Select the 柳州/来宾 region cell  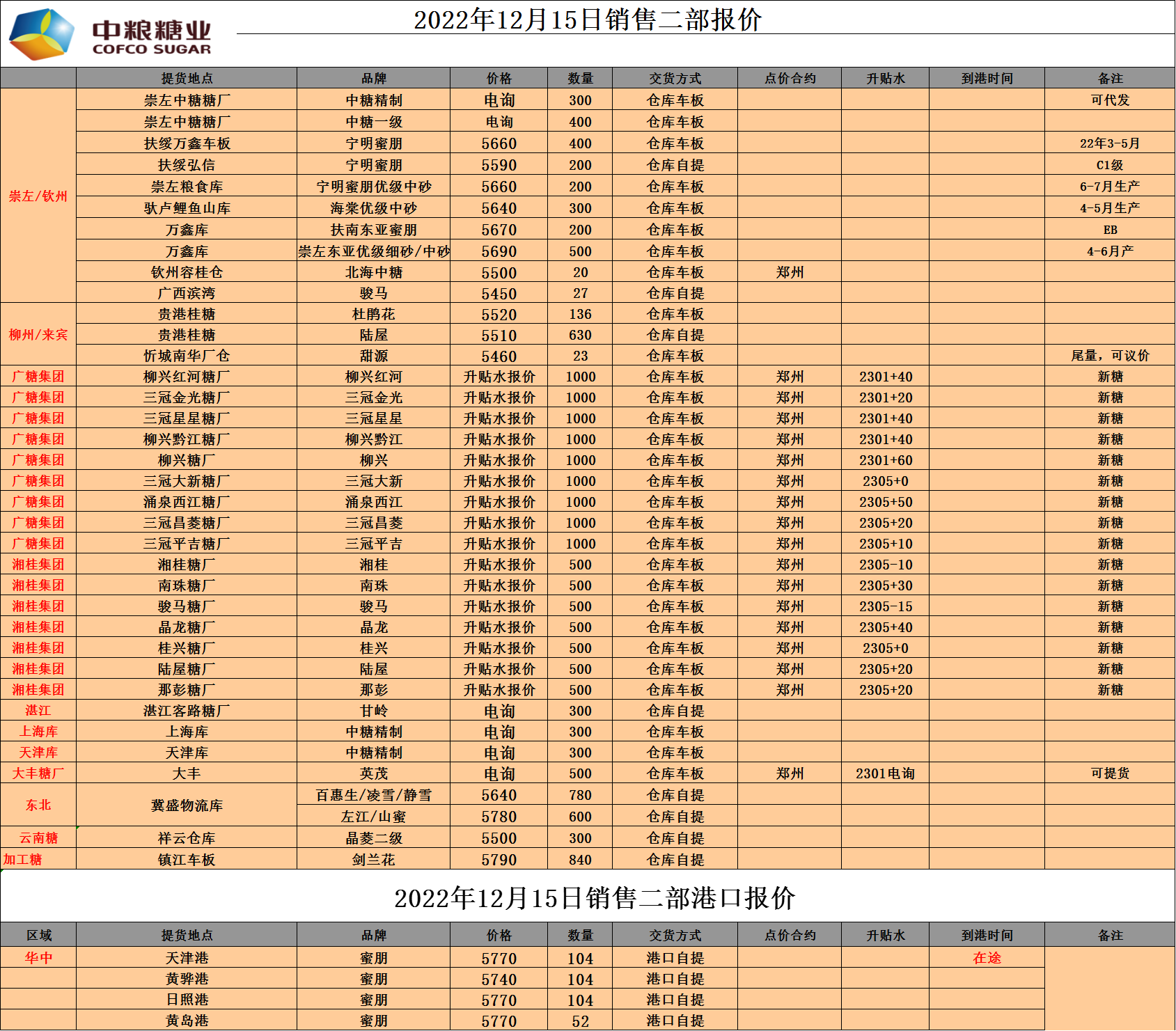point(38,335)
